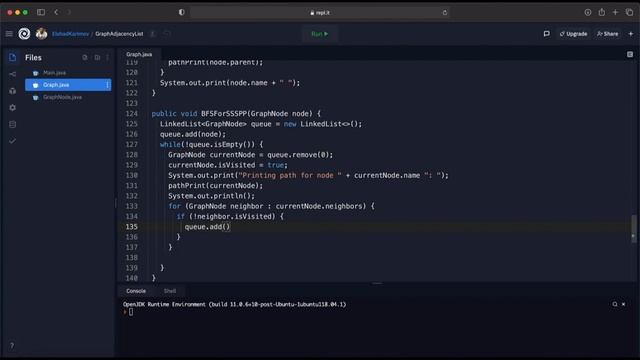Image resolution: width=640 pixels, height=360 pixels.
Task: Click 'System.out.println();' on line 132
Action: [211, 196]
